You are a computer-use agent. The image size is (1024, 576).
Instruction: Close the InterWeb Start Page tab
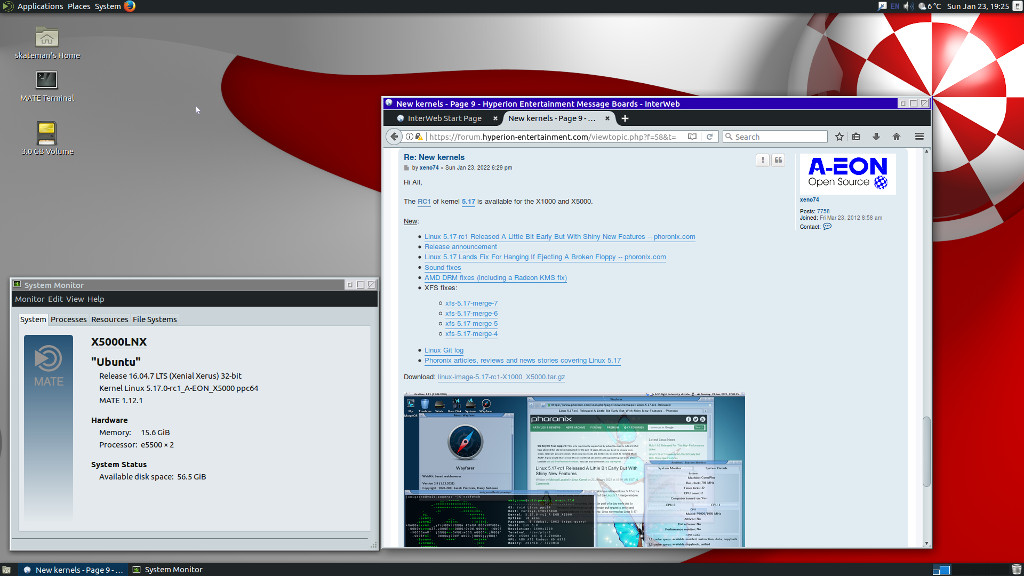click(x=495, y=118)
